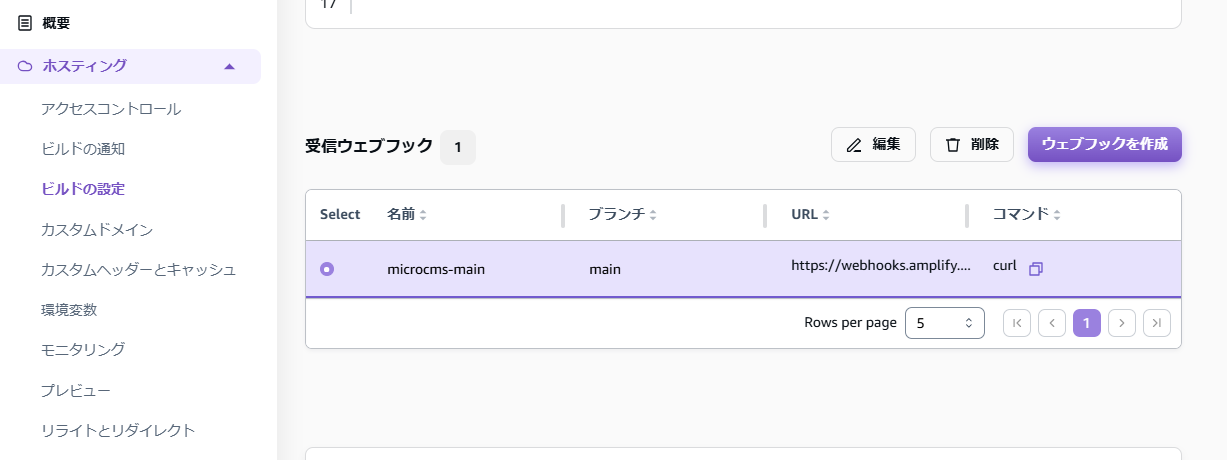This screenshot has width=1227, height=460.
Task: Open the Rows per page dropdown
Action: tap(944, 323)
